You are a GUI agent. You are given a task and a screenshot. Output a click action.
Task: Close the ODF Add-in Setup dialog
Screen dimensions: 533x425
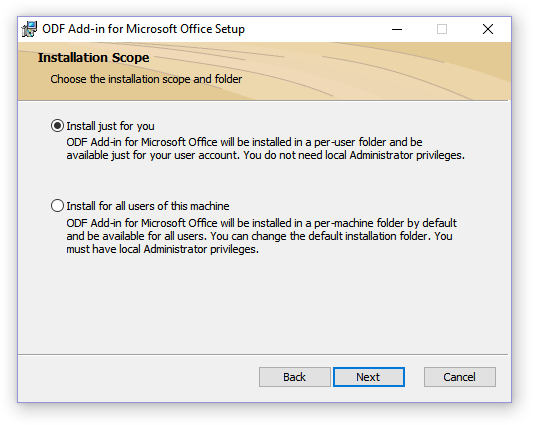tap(488, 29)
